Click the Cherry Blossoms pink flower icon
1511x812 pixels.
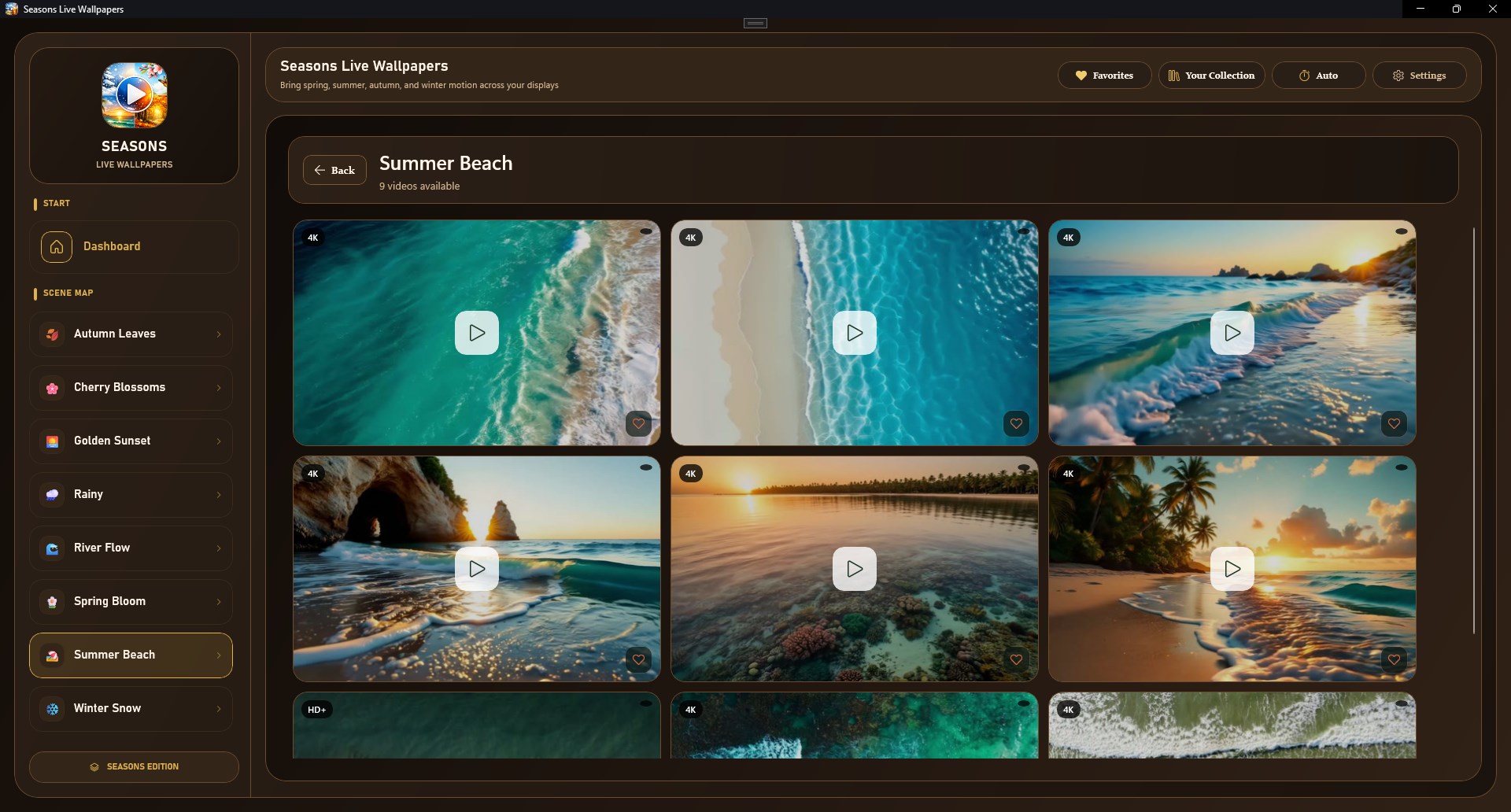point(53,388)
